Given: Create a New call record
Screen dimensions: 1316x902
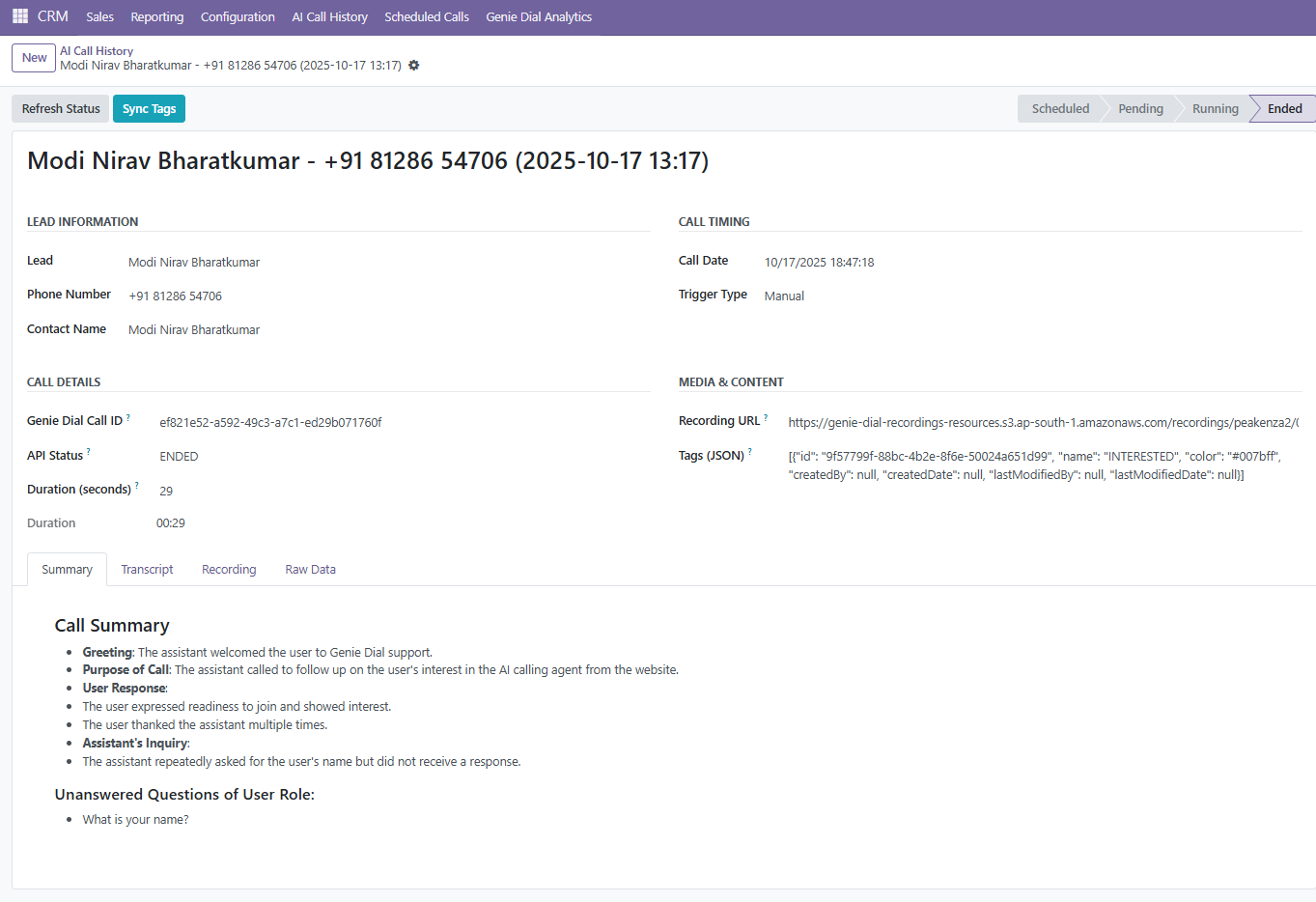Looking at the screenshot, I should (34, 58).
